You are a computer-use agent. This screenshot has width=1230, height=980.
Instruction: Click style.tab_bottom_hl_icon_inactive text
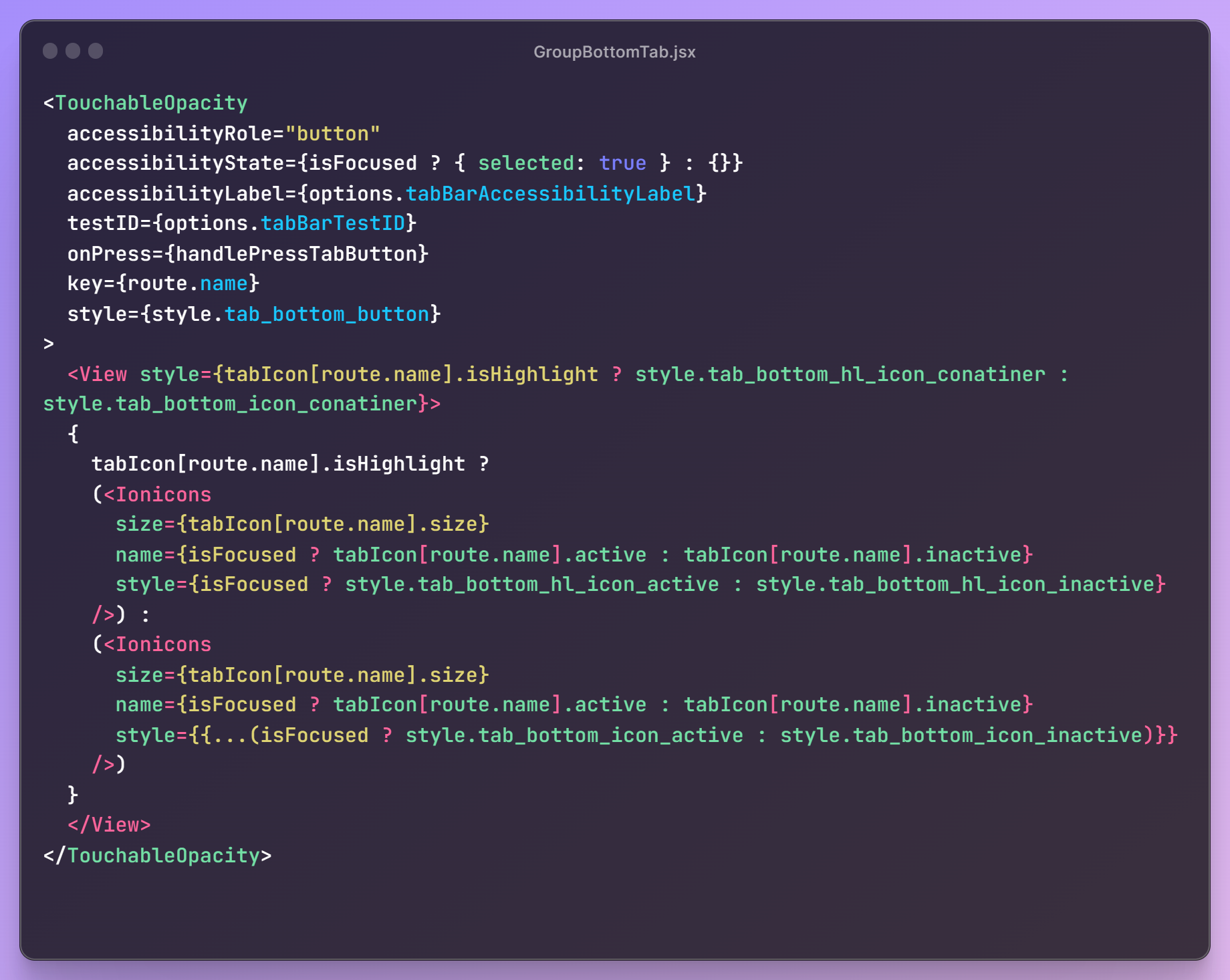[x=955, y=584]
